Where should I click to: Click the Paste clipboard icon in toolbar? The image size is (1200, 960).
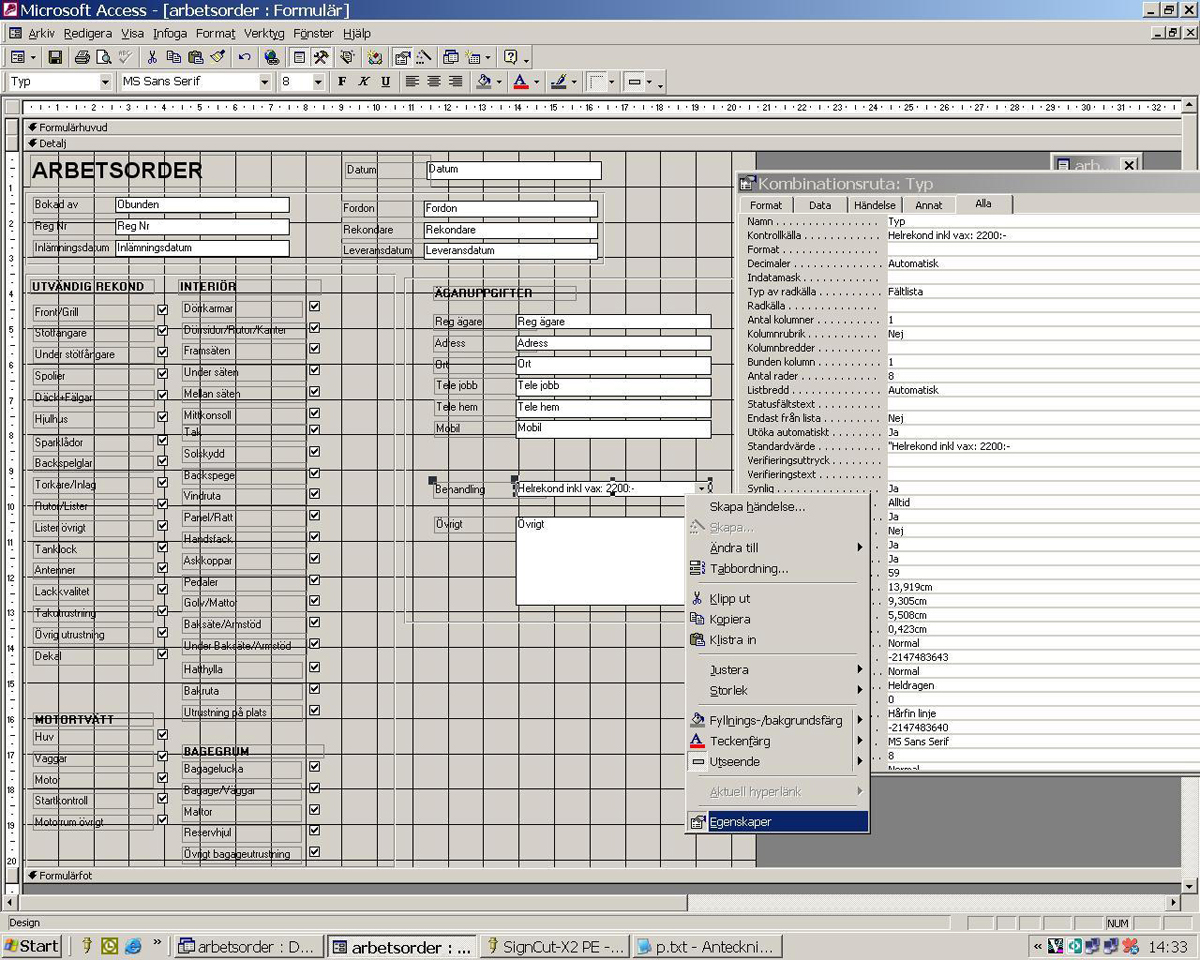195,58
